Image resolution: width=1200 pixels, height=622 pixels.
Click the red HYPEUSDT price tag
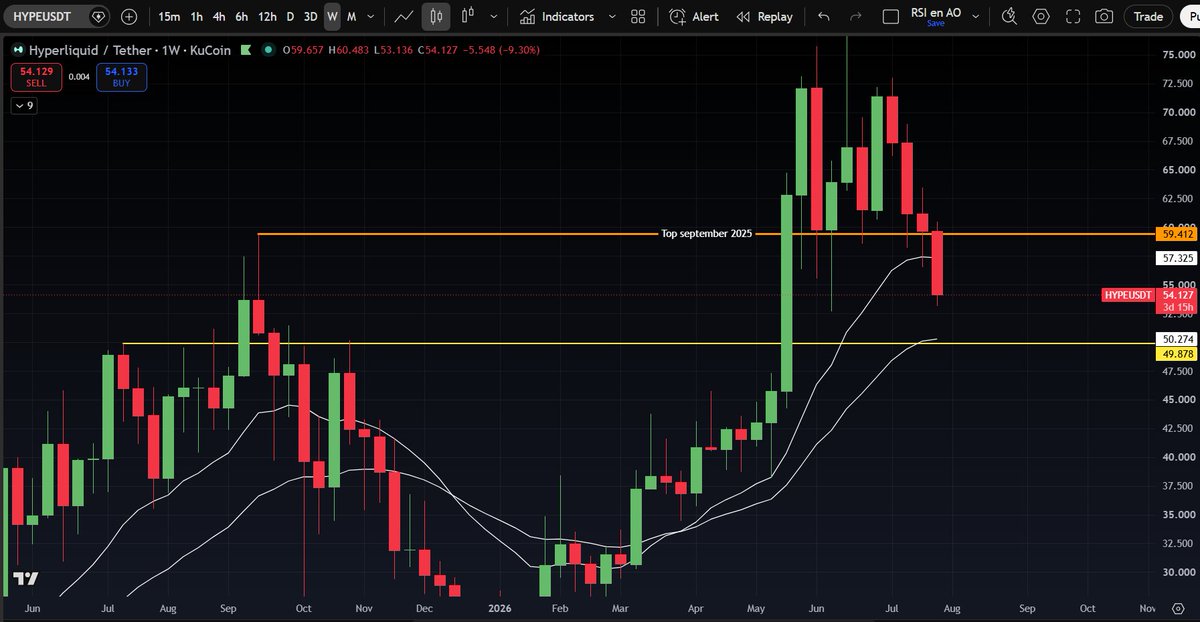(1128, 295)
